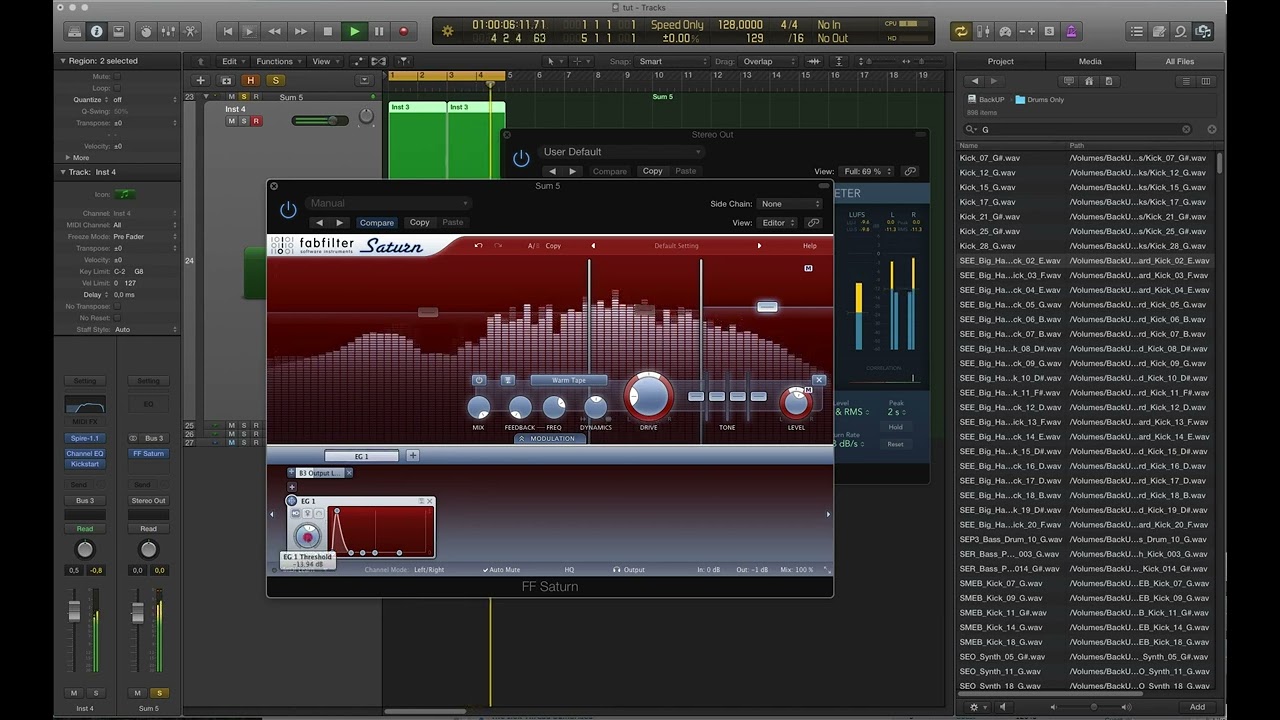Tick the region Loop checkbox

click(117, 88)
